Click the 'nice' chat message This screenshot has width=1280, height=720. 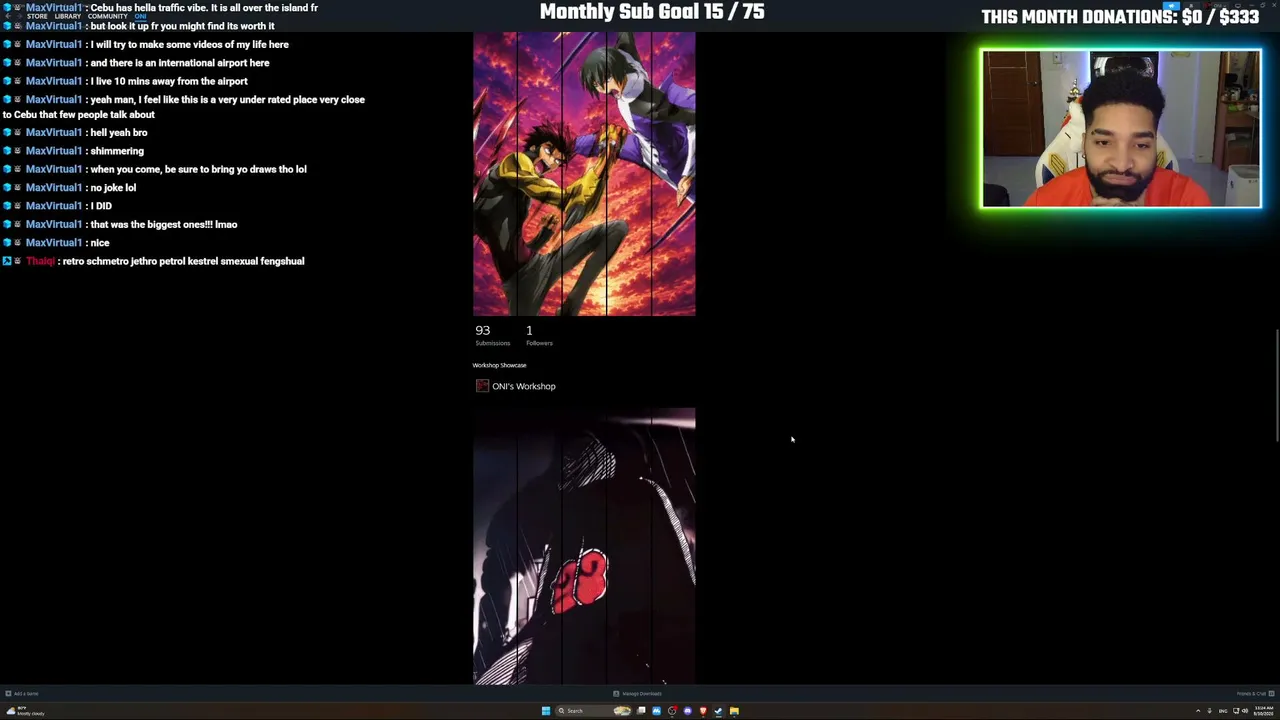pyautogui.click(x=99, y=243)
